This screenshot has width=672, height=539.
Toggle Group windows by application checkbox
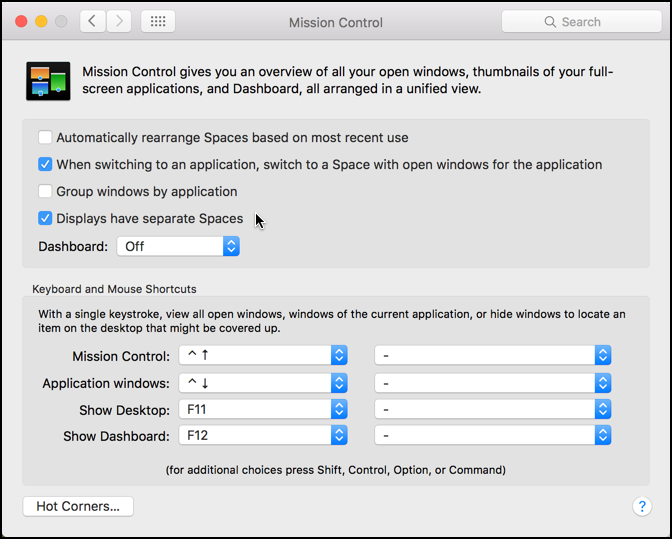[x=45, y=191]
